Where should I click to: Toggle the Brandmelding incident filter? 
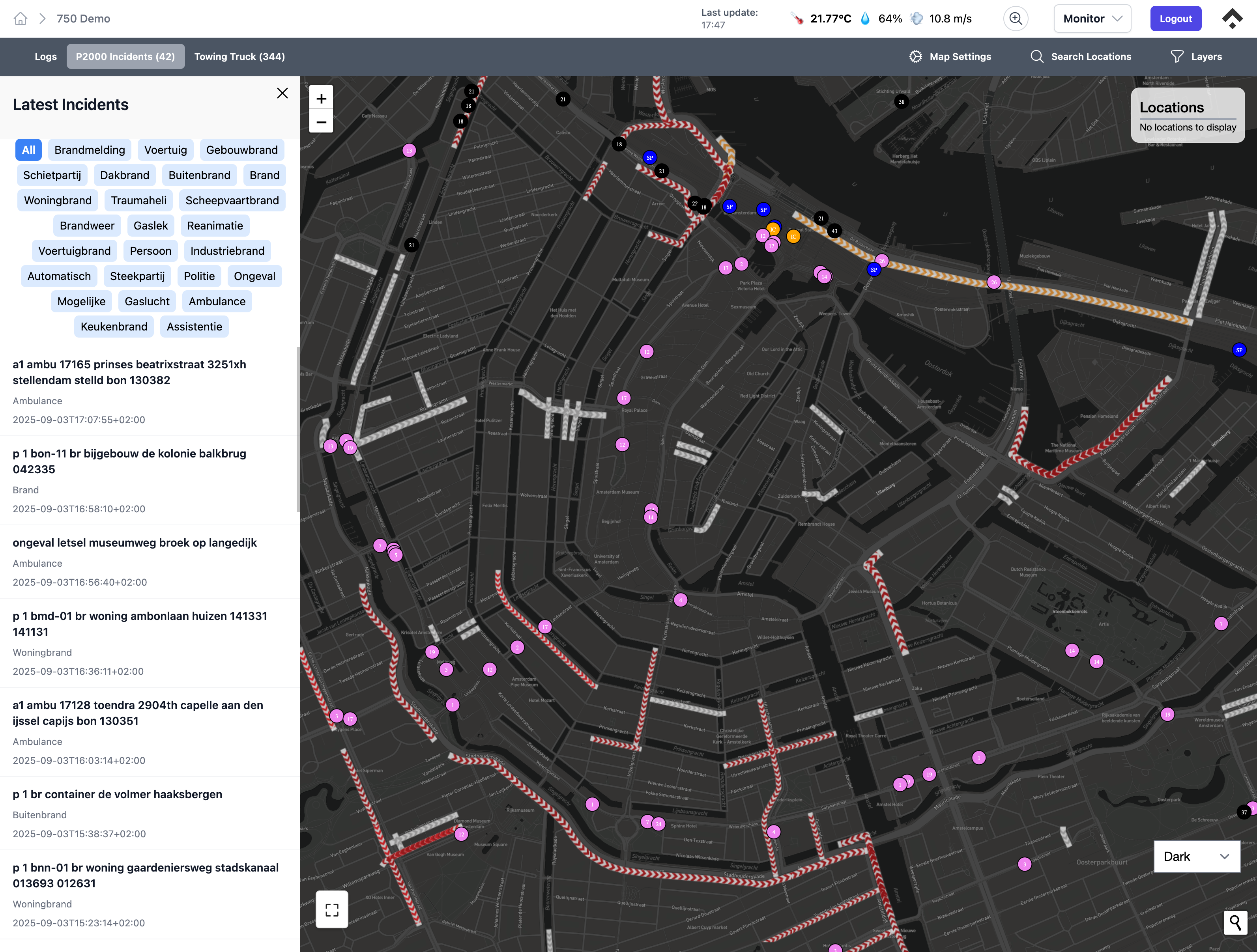pyautogui.click(x=90, y=149)
